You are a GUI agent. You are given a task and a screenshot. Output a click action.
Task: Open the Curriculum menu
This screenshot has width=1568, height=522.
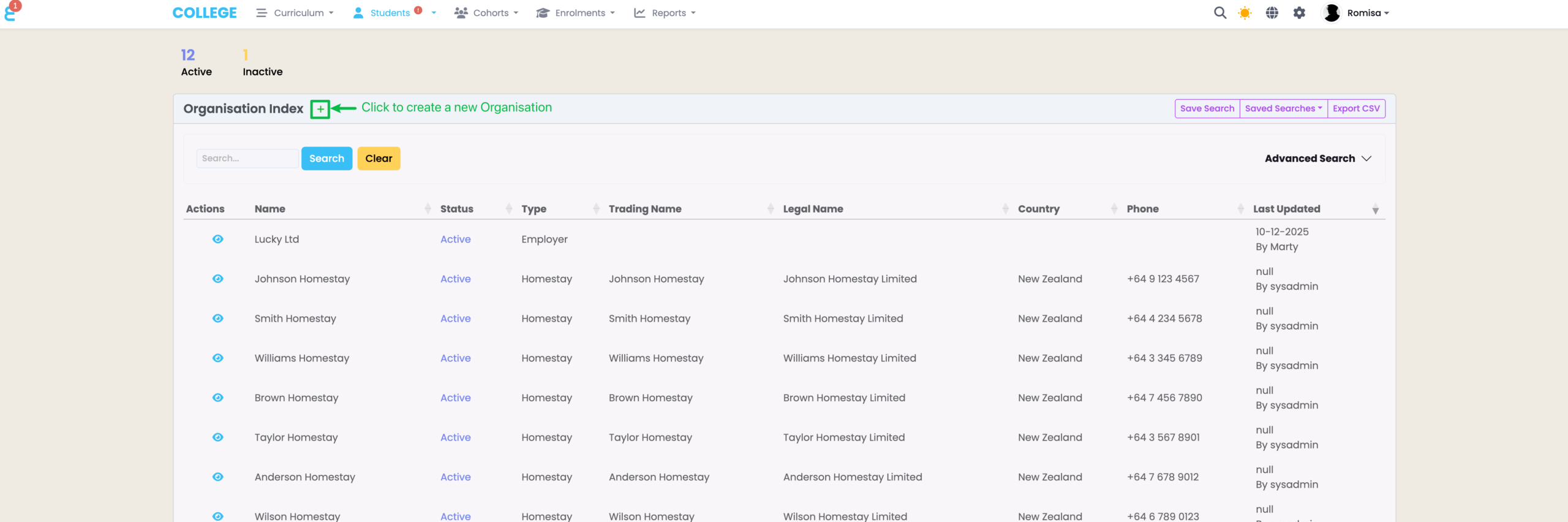tap(295, 13)
